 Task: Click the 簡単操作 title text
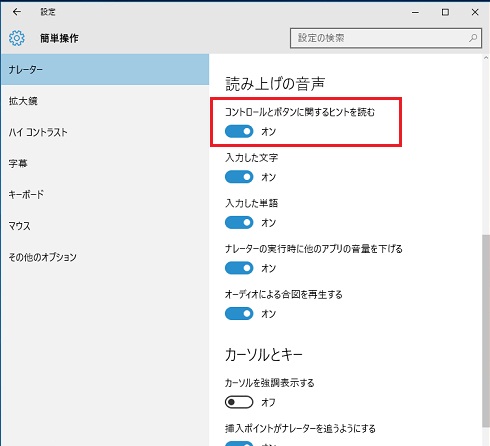pyautogui.click(x=59, y=38)
